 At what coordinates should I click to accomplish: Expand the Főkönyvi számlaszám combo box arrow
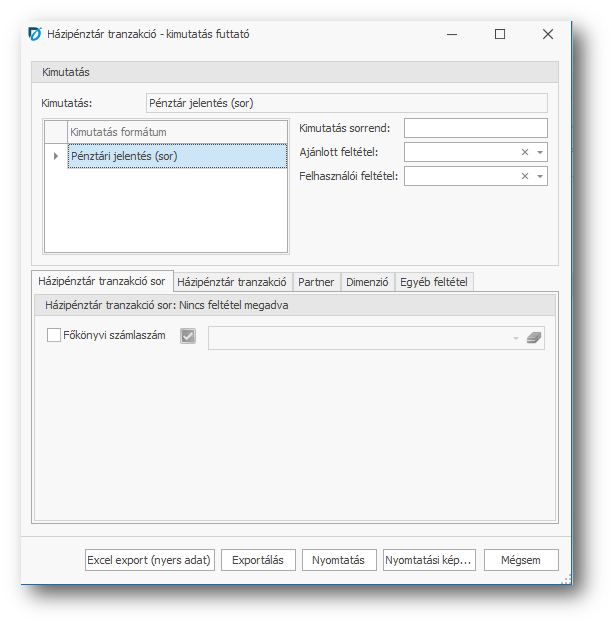point(516,338)
